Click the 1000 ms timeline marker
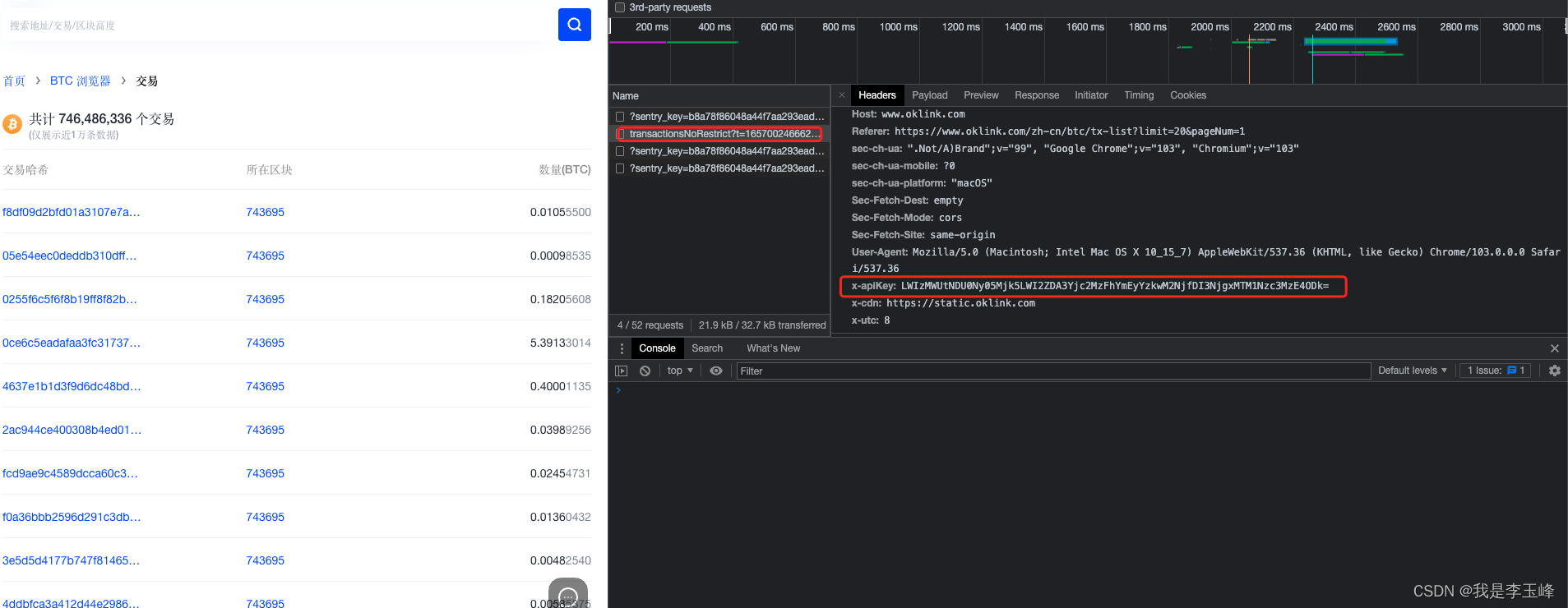Image resolution: width=1568 pixels, height=608 pixels. tap(898, 27)
